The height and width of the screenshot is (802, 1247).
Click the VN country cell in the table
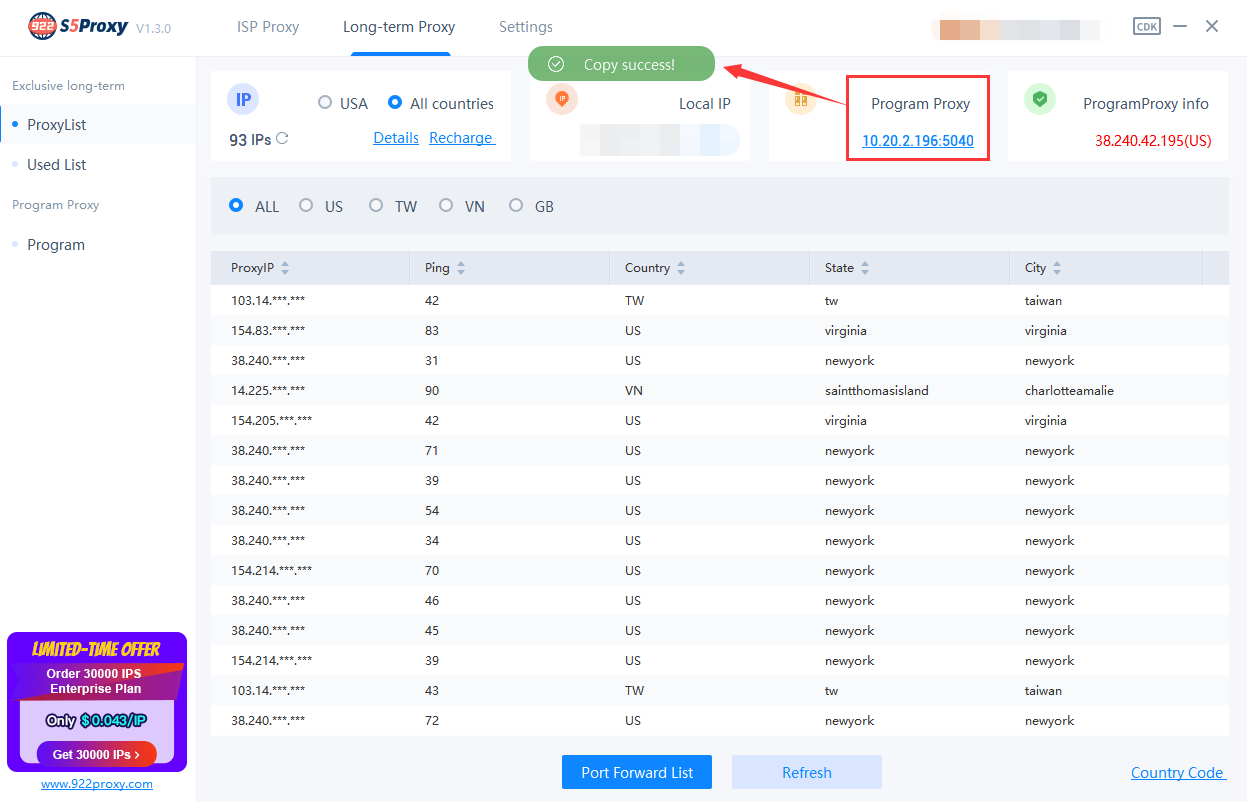(634, 390)
